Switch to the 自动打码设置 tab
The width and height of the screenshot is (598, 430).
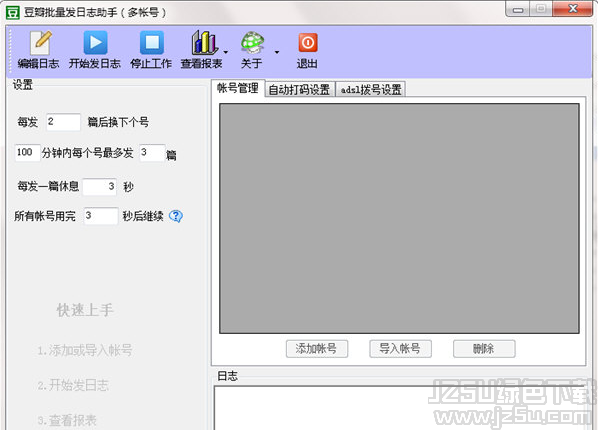tap(299, 90)
